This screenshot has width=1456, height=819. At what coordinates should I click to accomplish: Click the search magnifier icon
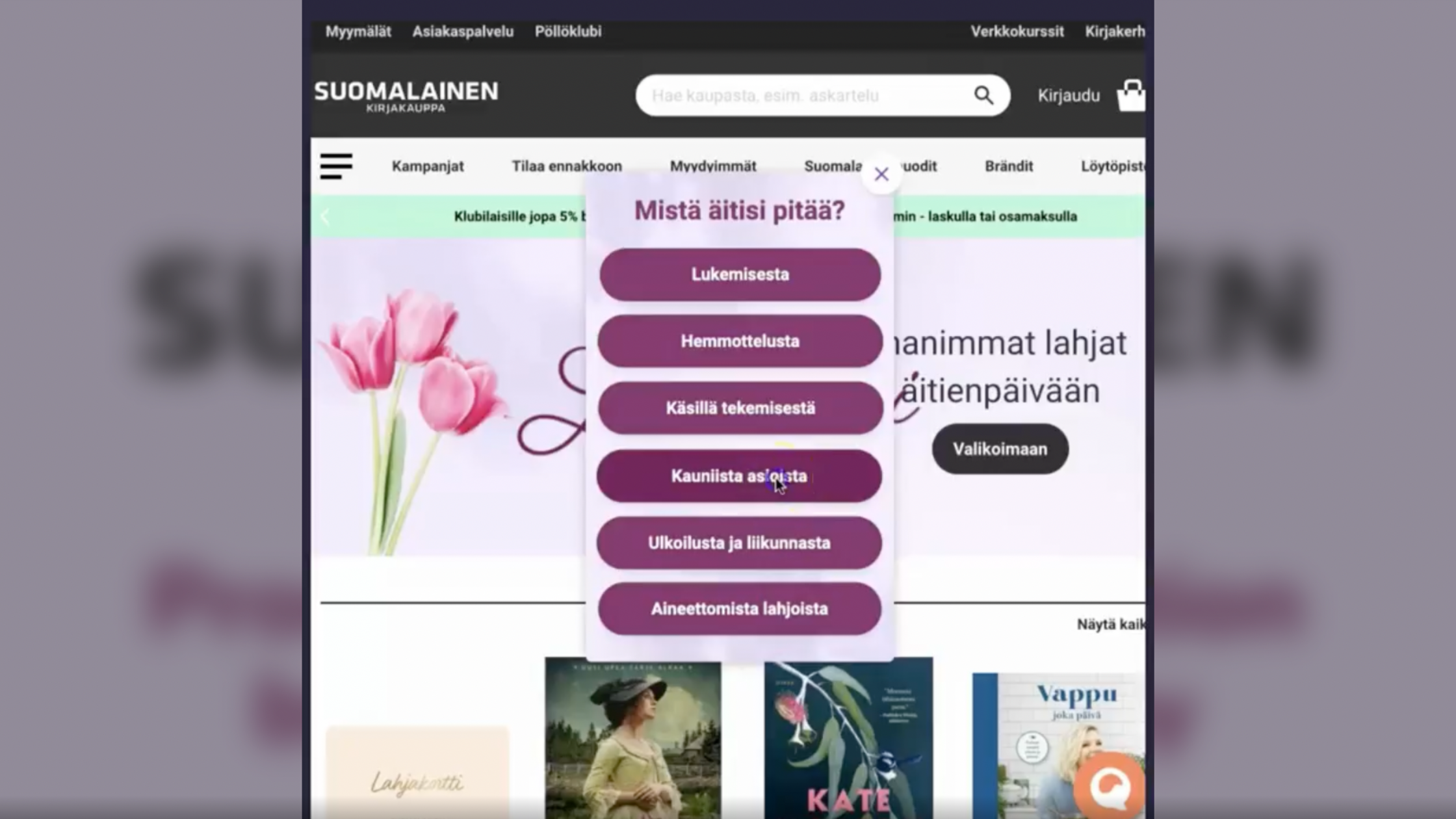983,96
